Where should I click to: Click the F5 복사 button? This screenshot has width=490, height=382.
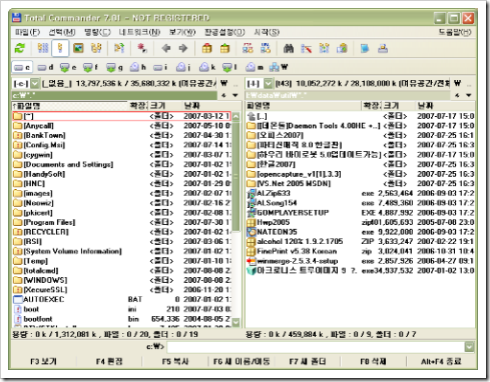tap(175, 361)
